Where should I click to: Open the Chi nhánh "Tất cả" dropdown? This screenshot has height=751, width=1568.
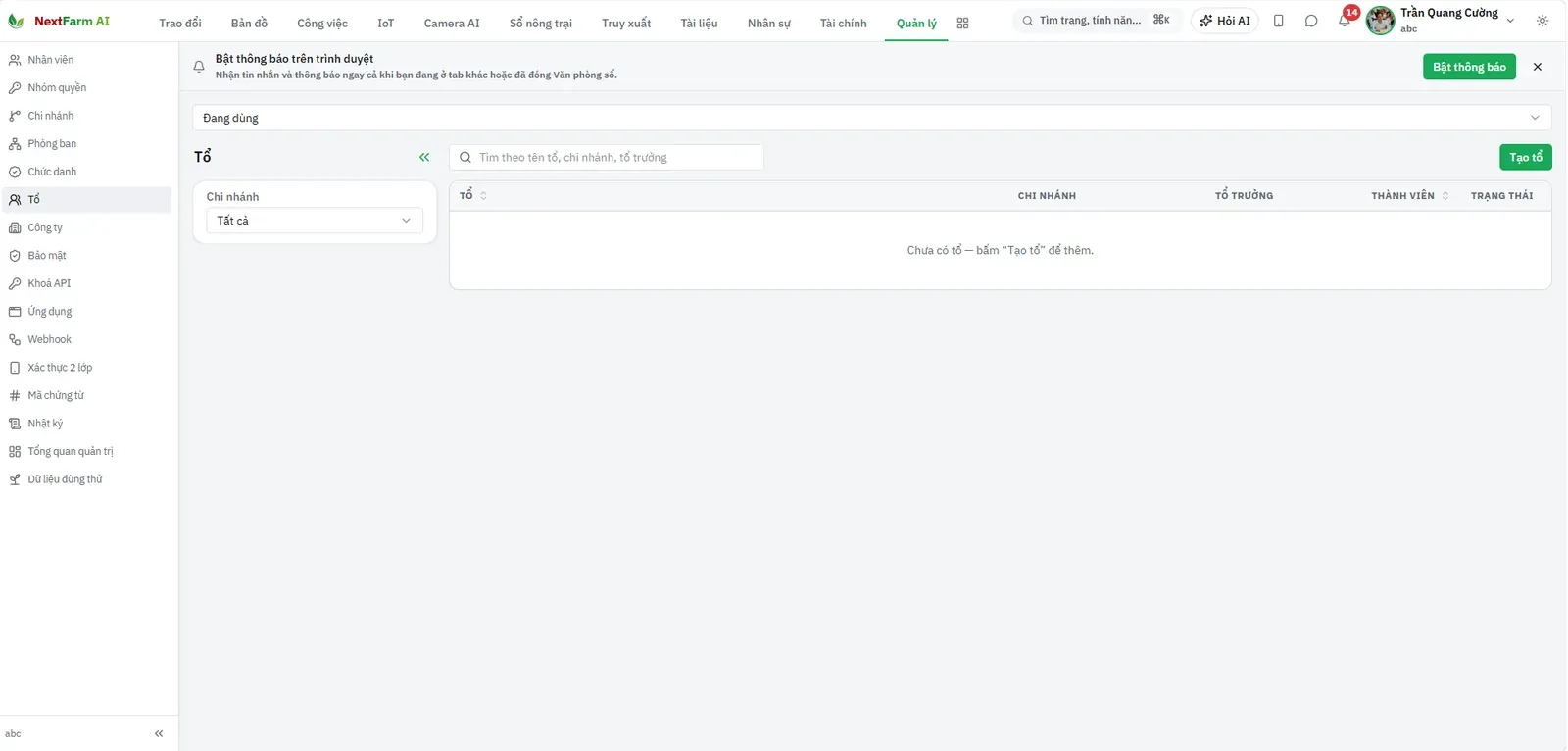coord(315,221)
